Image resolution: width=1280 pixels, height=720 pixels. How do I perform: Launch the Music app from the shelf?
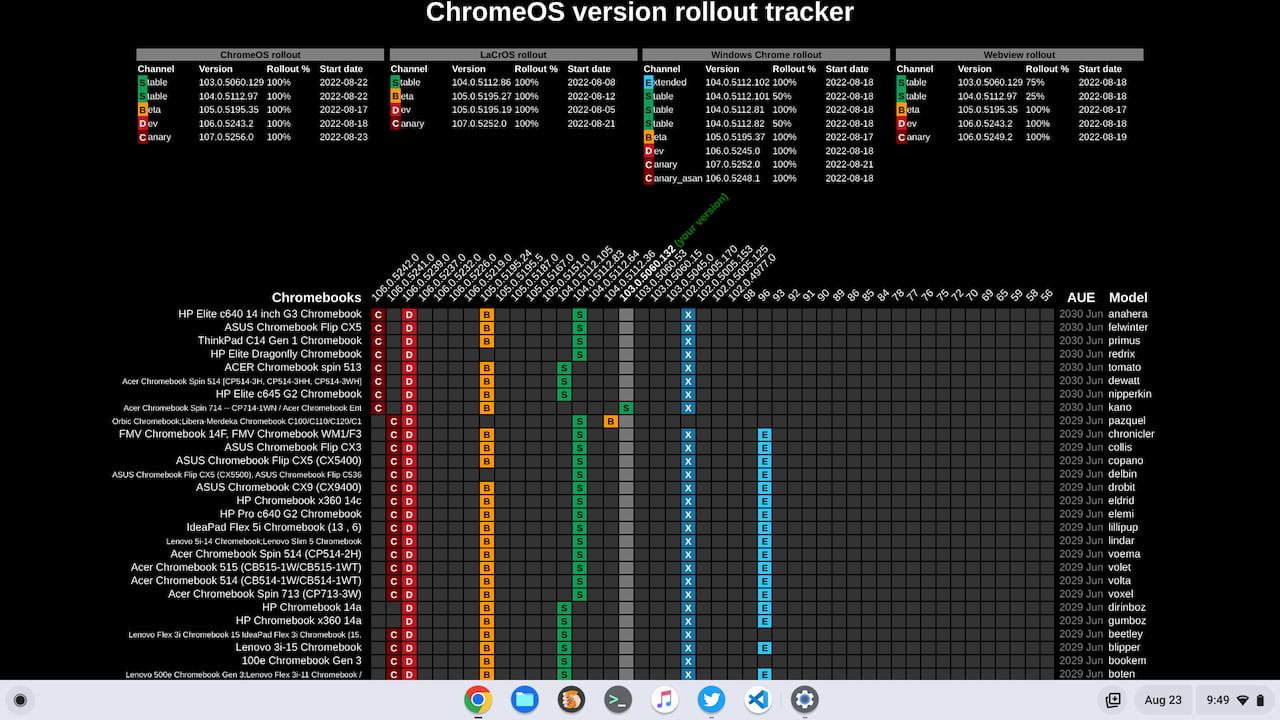[x=665, y=700]
